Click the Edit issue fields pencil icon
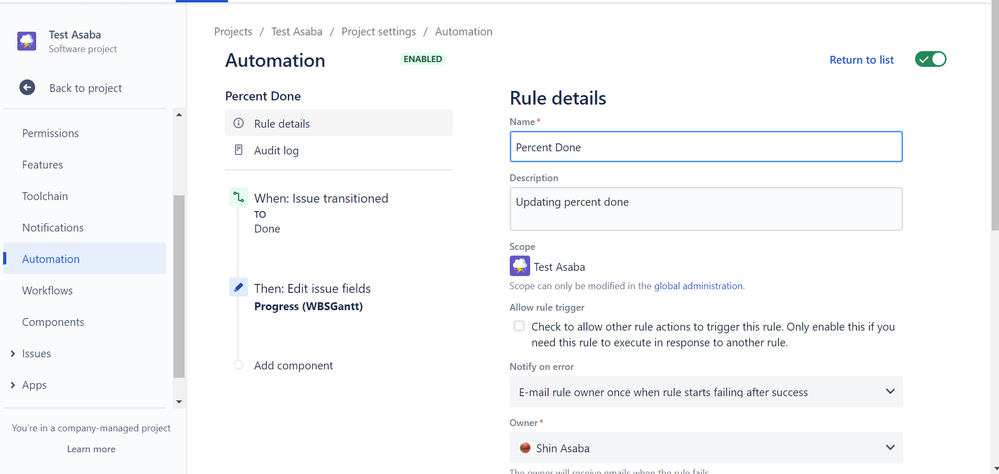This screenshot has height=474, width=999. (238, 287)
